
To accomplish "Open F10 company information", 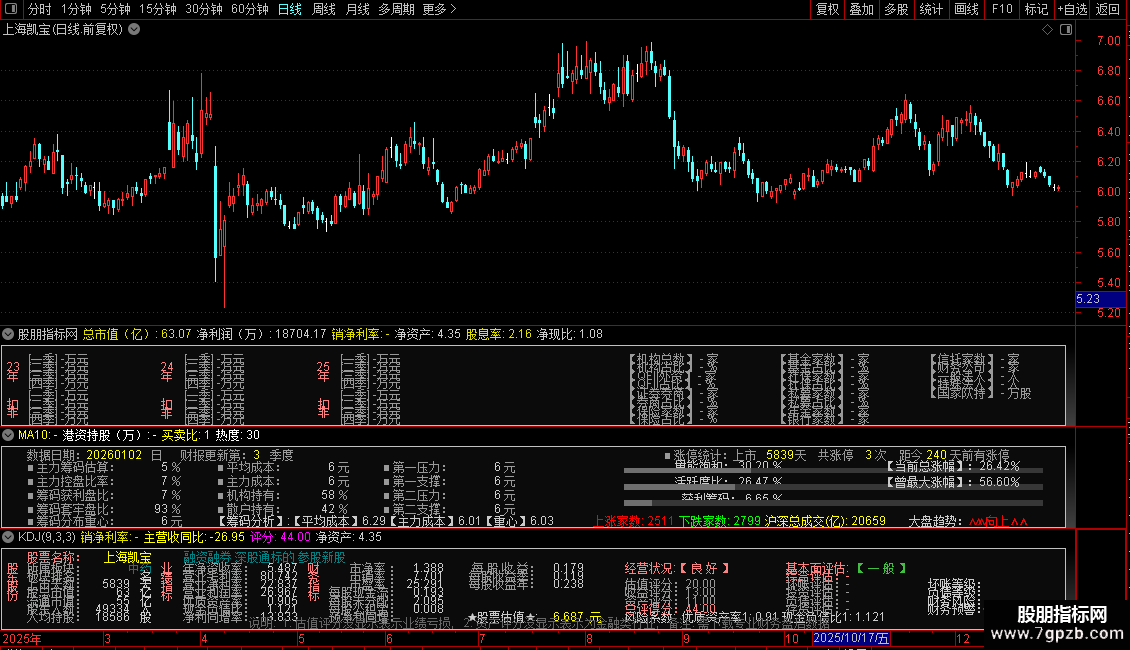I will [x=1002, y=9].
